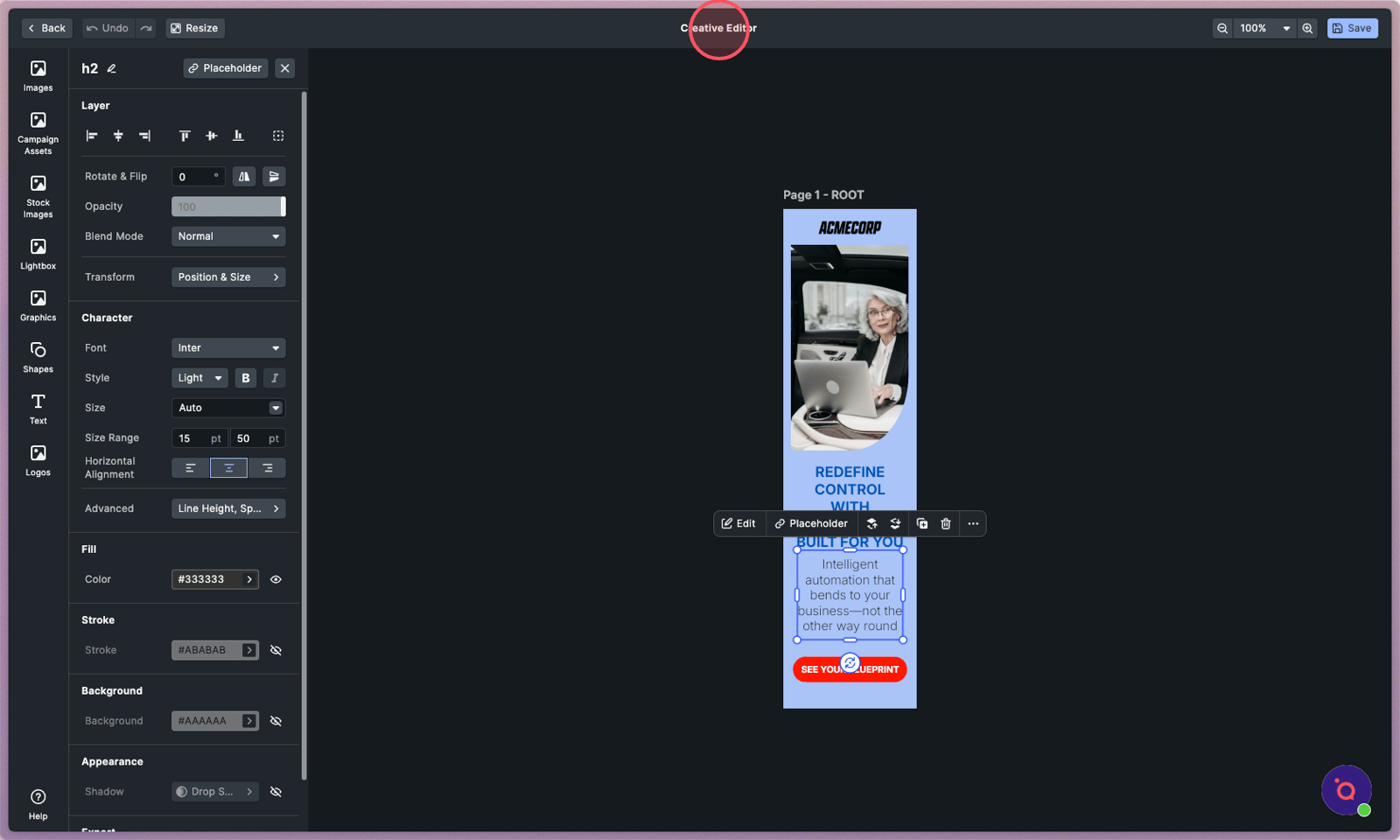Open the Stock Images panel
1400x840 pixels.
point(38,195)
